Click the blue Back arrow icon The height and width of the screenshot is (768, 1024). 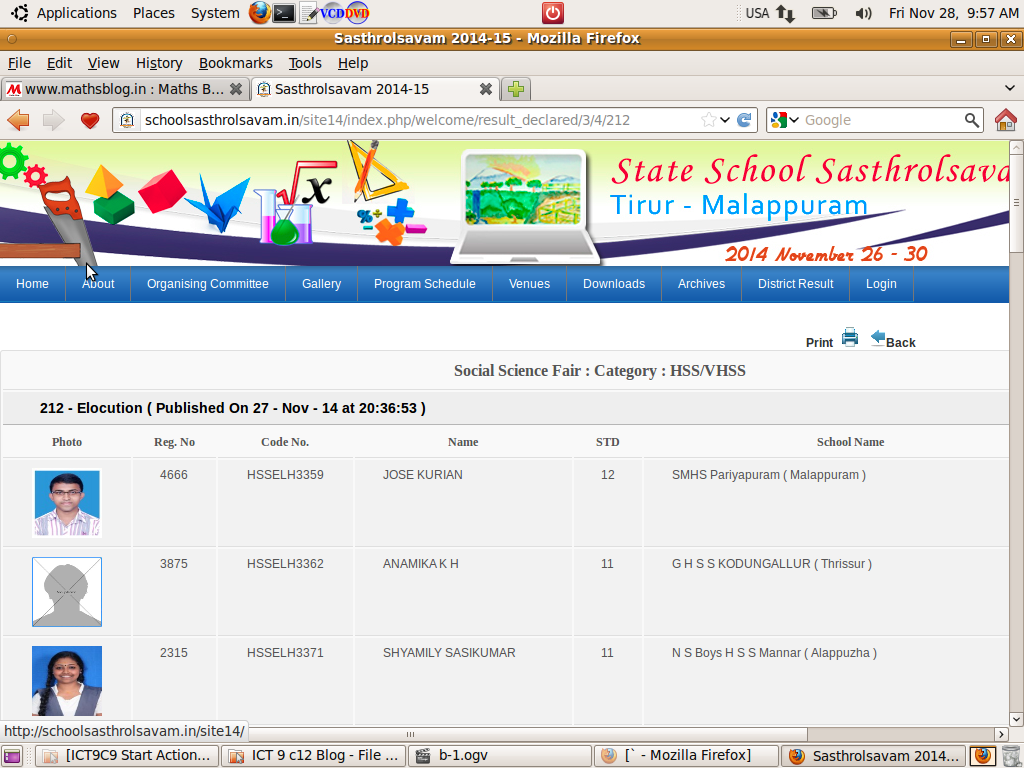(878, 338)
